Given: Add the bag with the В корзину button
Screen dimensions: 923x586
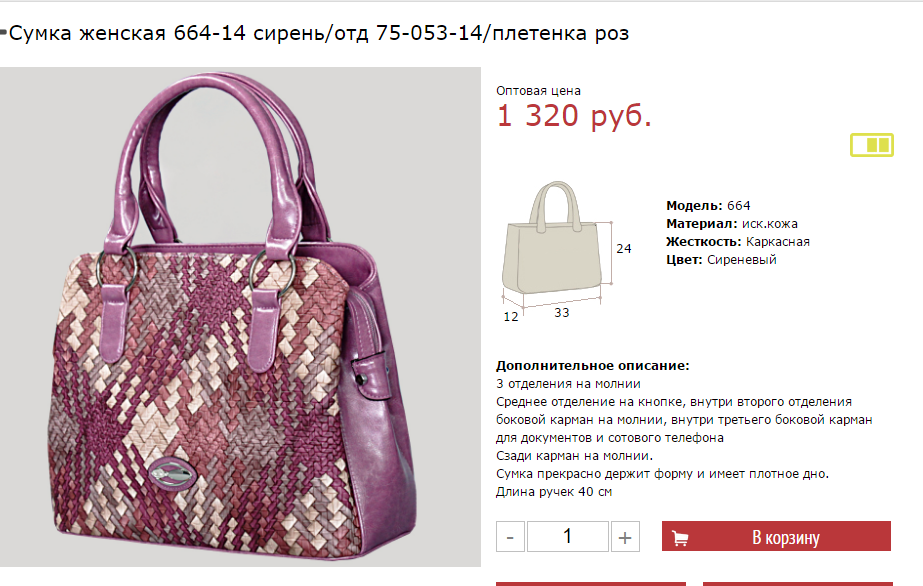Looking at the screenshot, I should pyautogui.click(x=776, y=536).
